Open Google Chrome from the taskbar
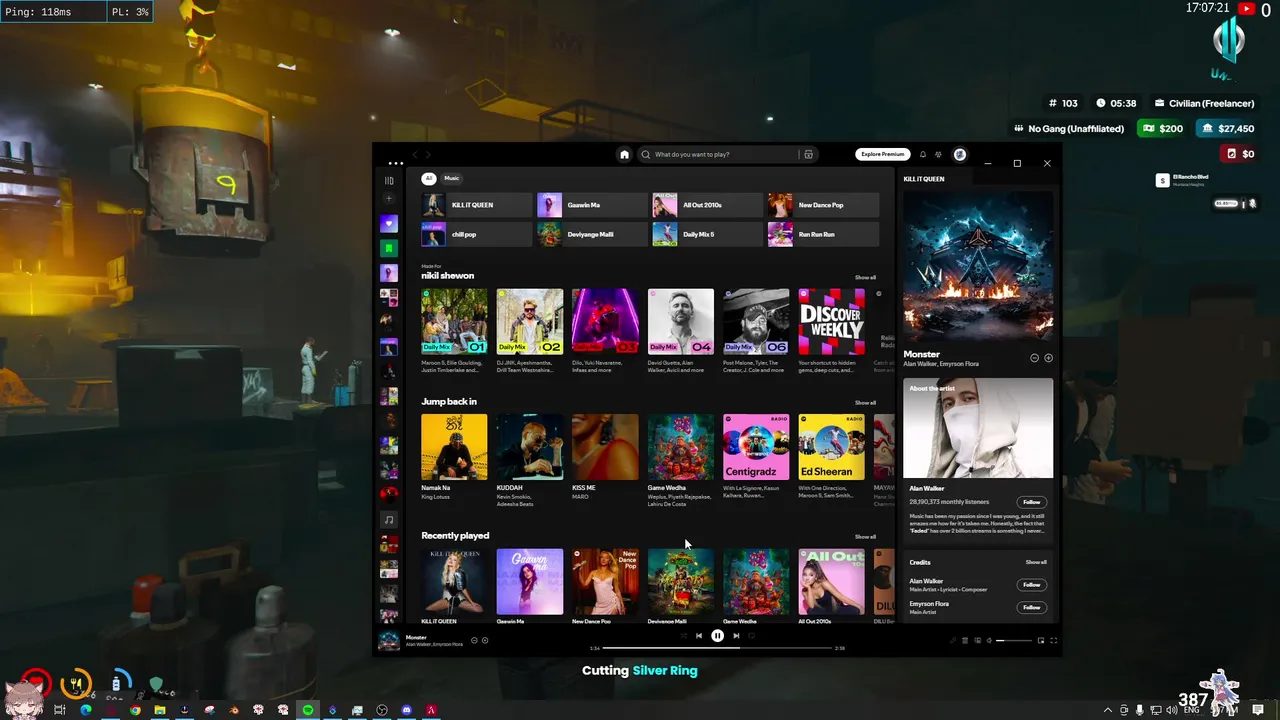Viewport: 1280px width, 720px height. tap(135, 710)
